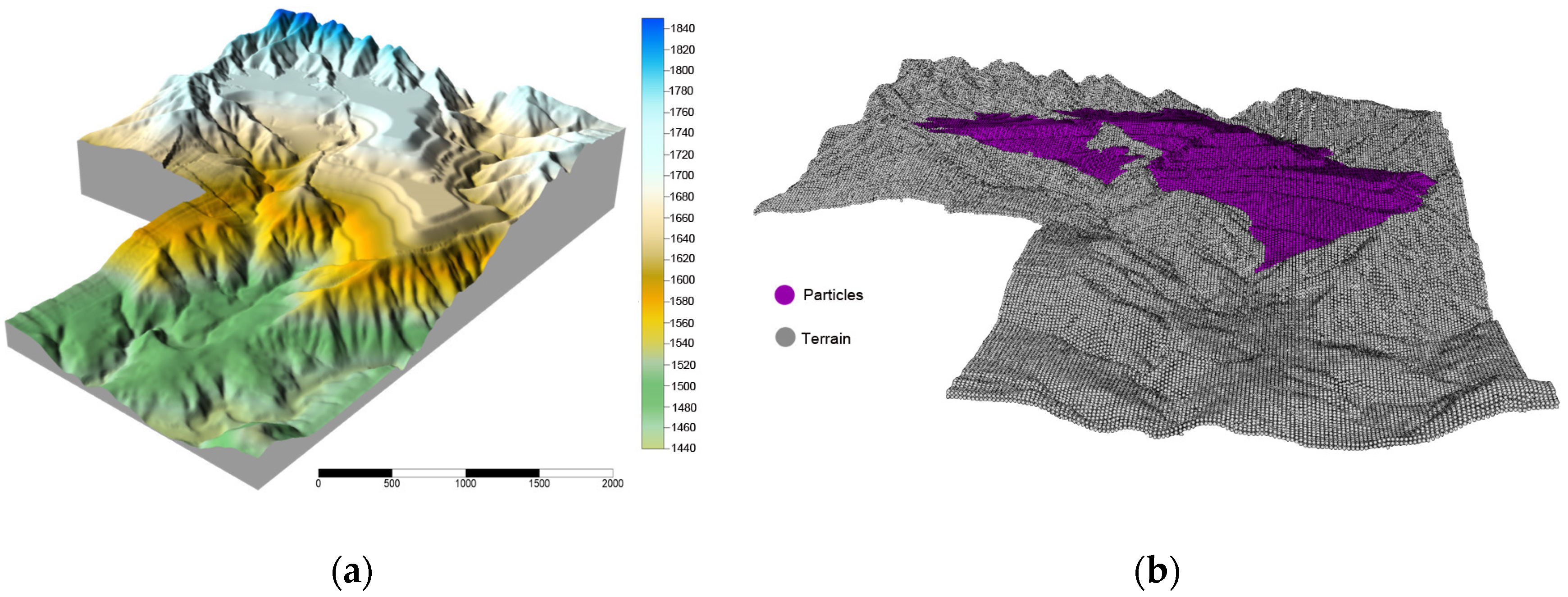Click the scale bar 1000 label

(465, 483)
